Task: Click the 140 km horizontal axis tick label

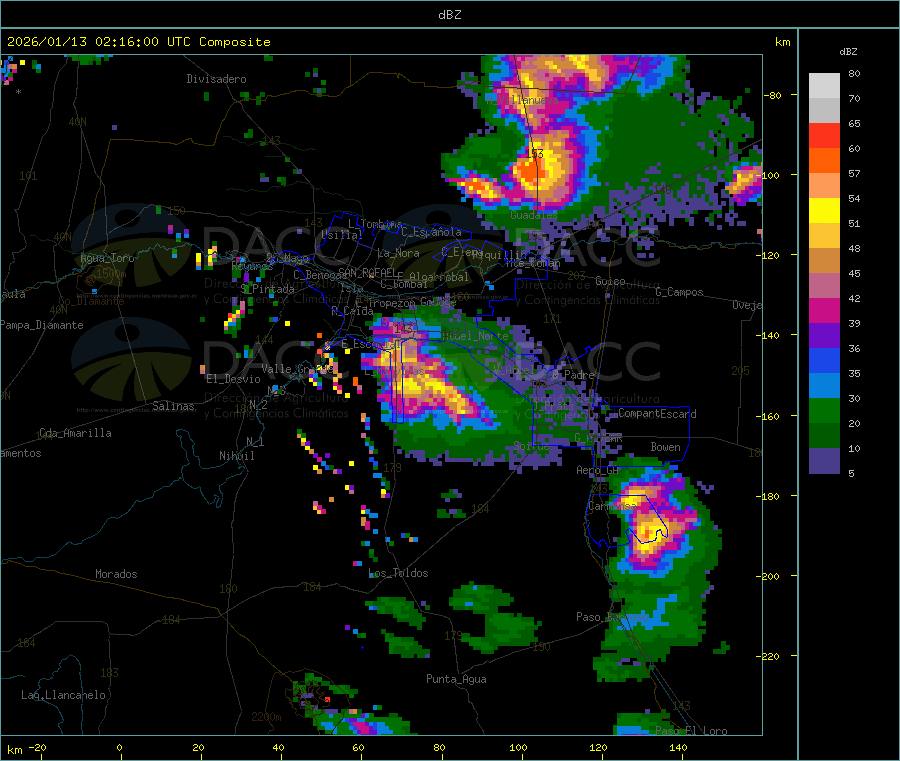Action: 678,747
